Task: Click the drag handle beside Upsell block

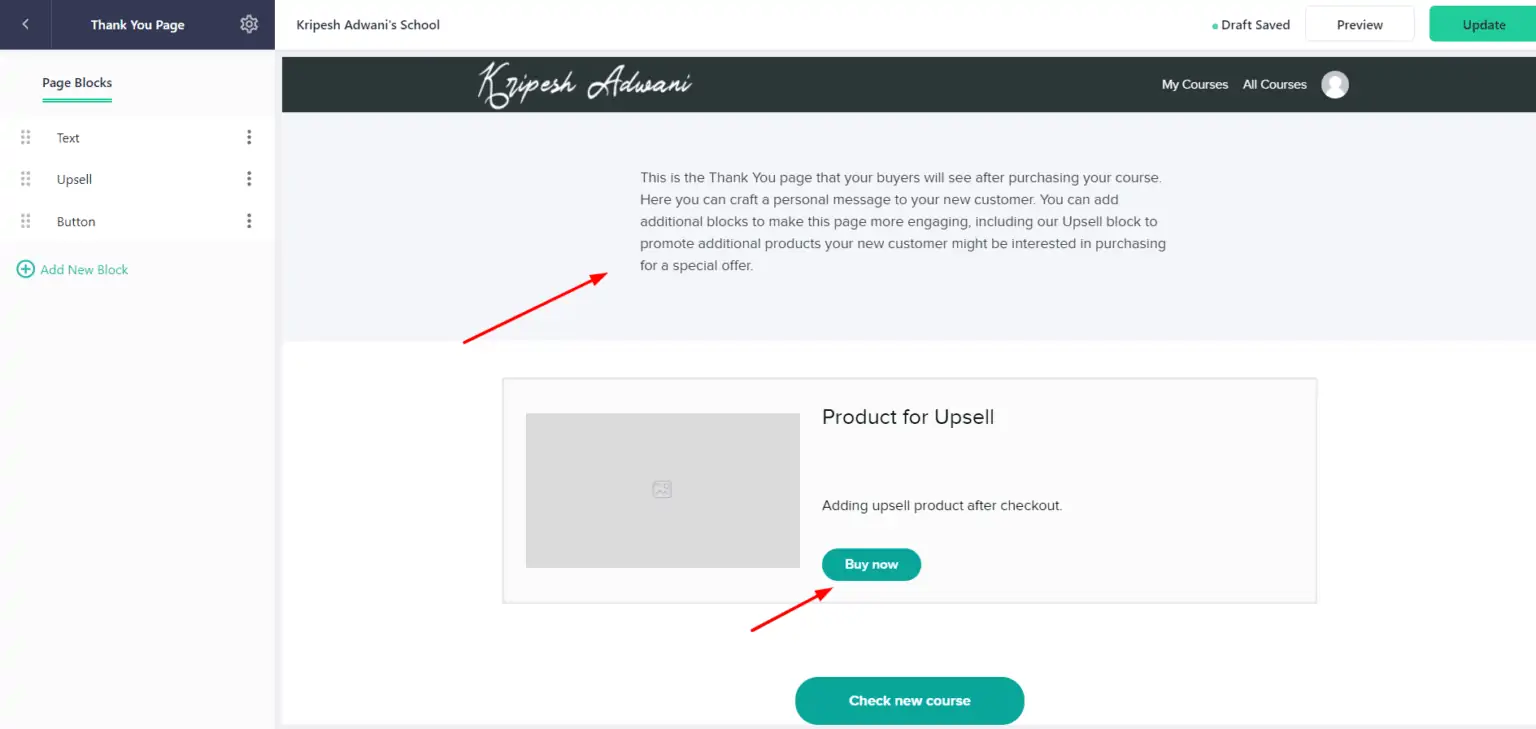Action: tap(26, 179)
